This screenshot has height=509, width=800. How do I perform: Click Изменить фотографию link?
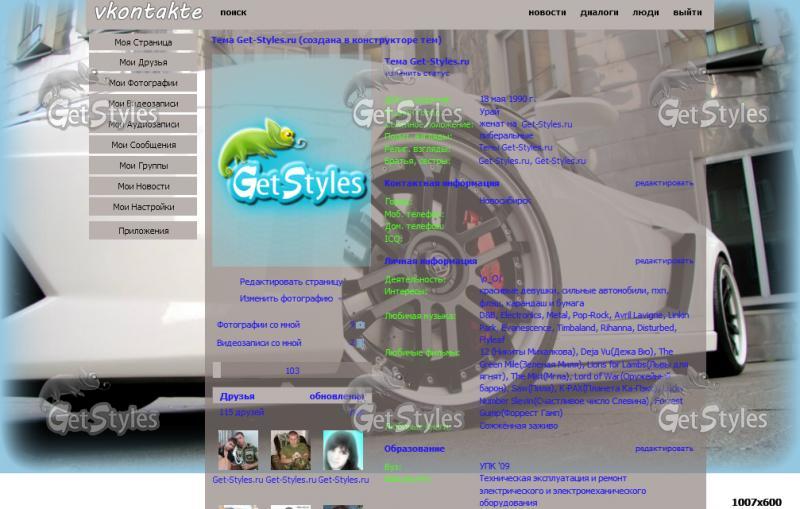286,298
